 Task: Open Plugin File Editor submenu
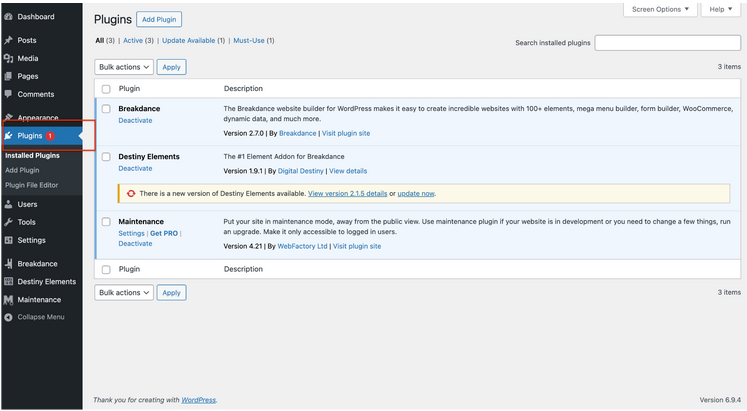(x=31, y=185)
